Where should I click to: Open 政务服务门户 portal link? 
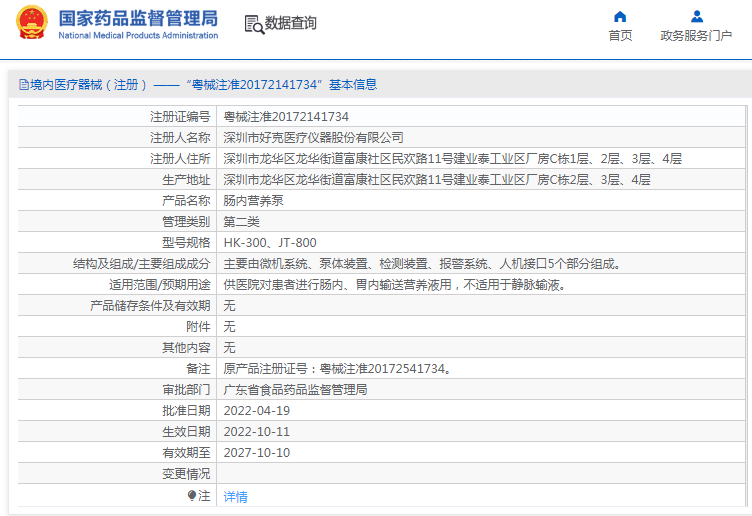pos(696,35)
